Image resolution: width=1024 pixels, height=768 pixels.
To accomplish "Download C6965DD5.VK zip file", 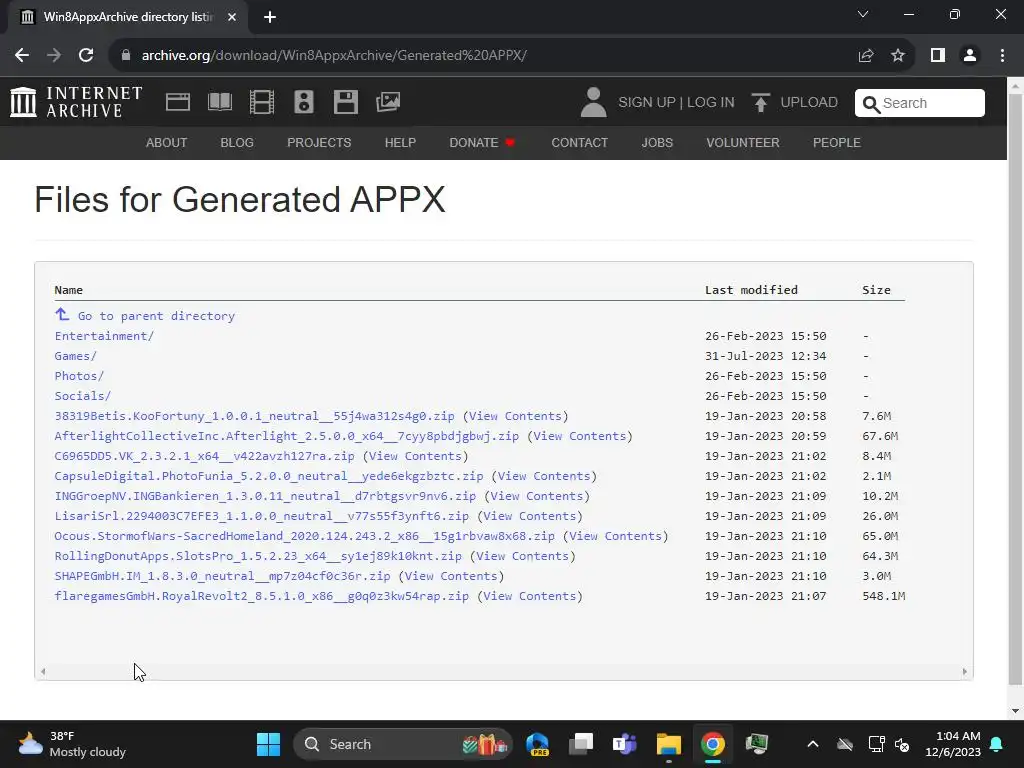I will (x=204, y=456).
